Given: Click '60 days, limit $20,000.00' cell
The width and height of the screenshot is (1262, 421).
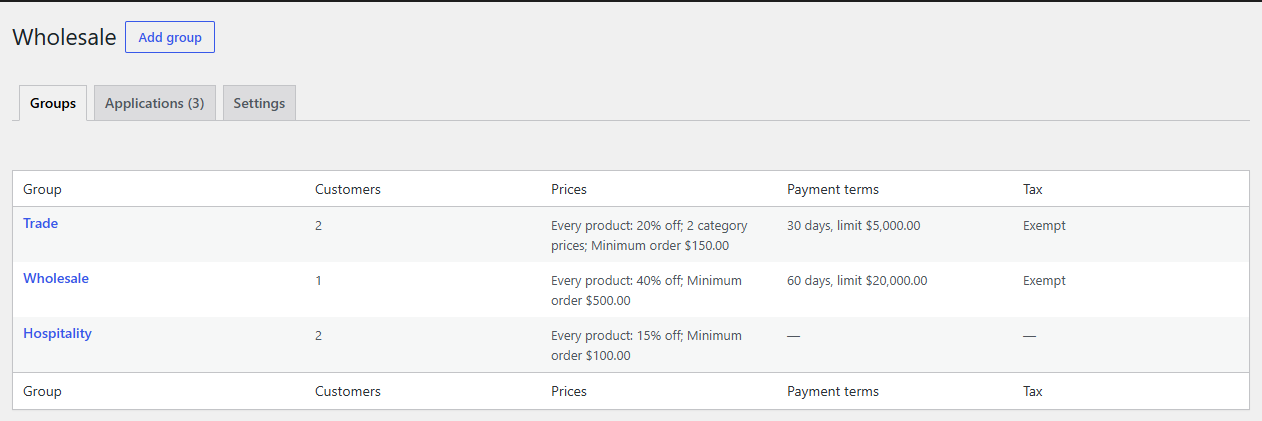Looking at the screenshot, I should 857,281.
